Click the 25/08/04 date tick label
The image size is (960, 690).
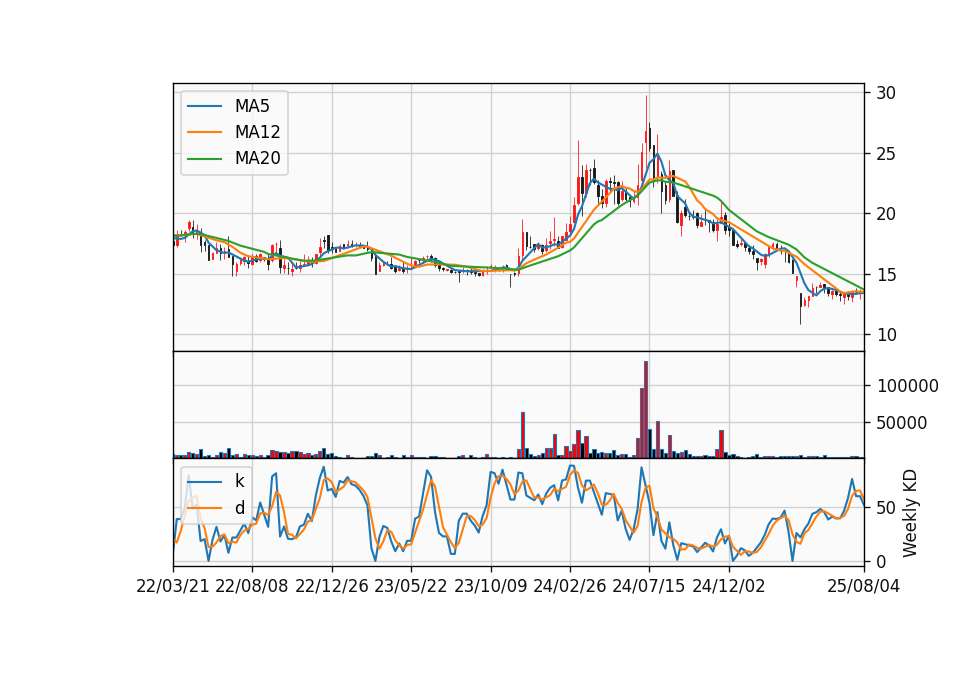pyautogui.click(x=864, y=586)
